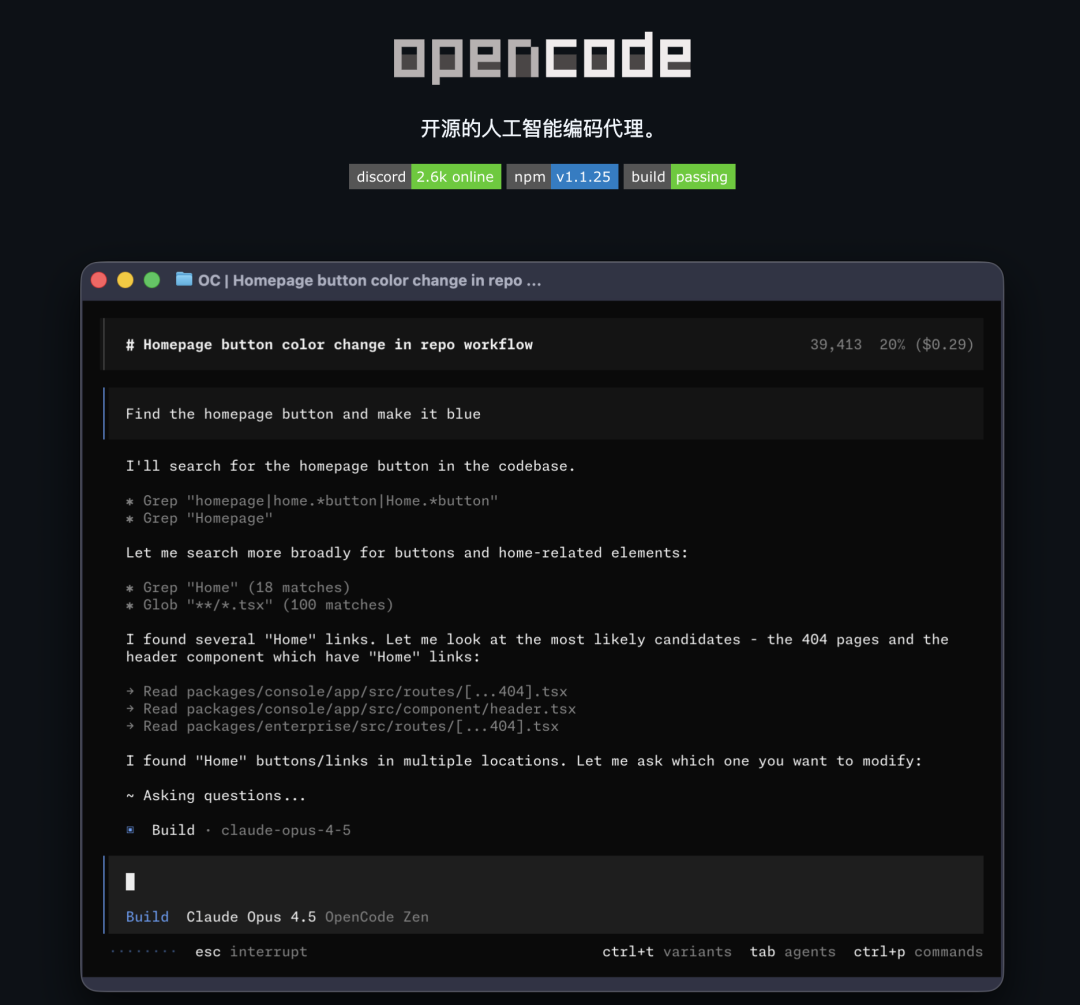Click 'Build · claude-opus-4-5' label

(251, 830)
